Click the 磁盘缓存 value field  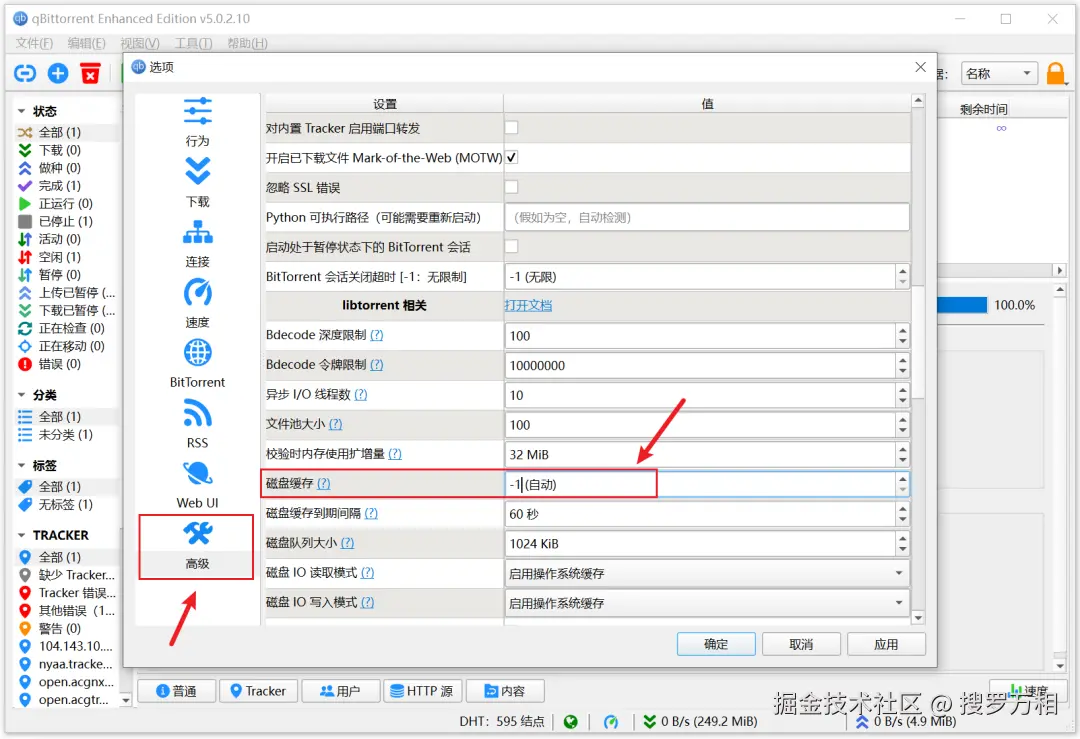(700, 484)
